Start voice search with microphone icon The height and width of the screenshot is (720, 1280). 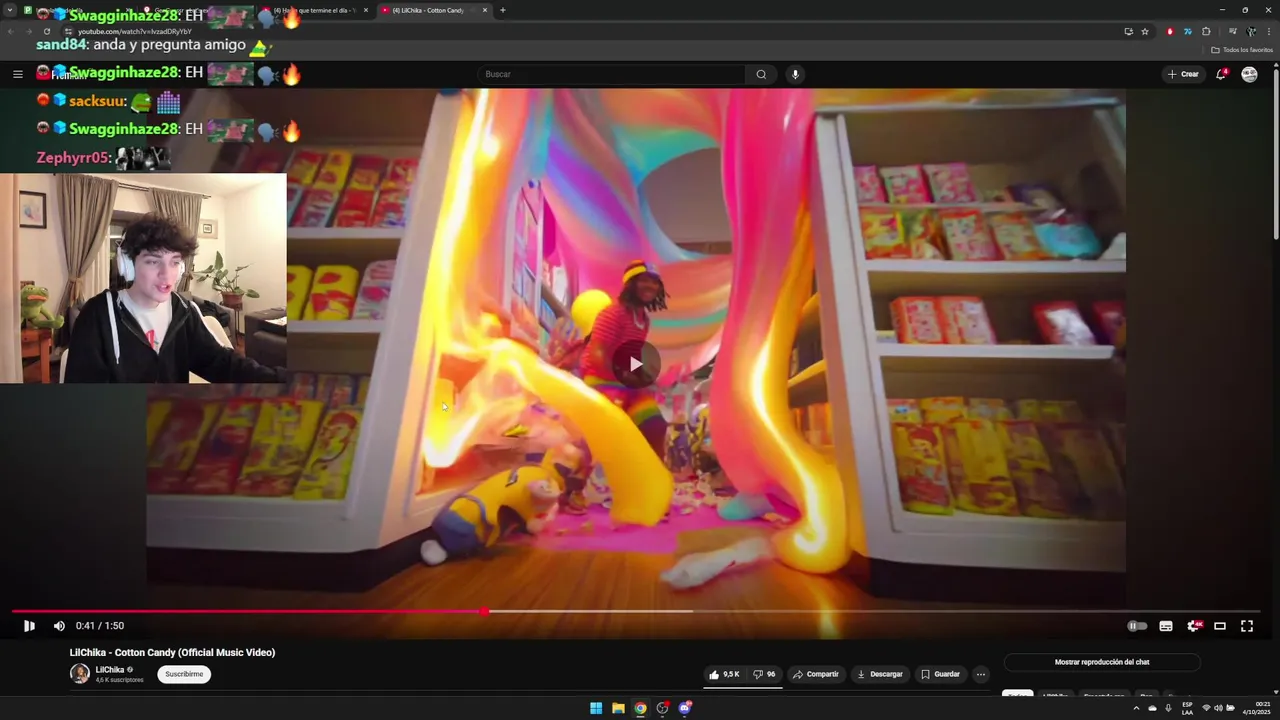point(795,74)
